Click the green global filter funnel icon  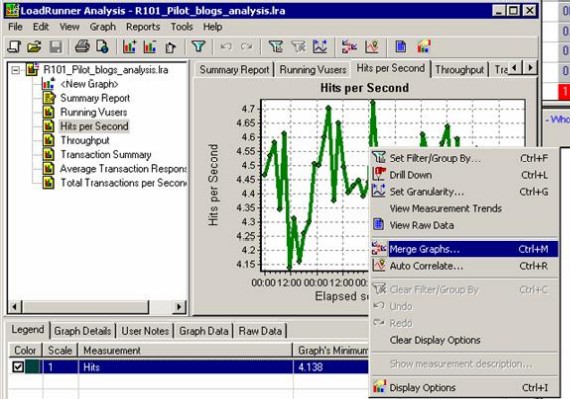198,46
